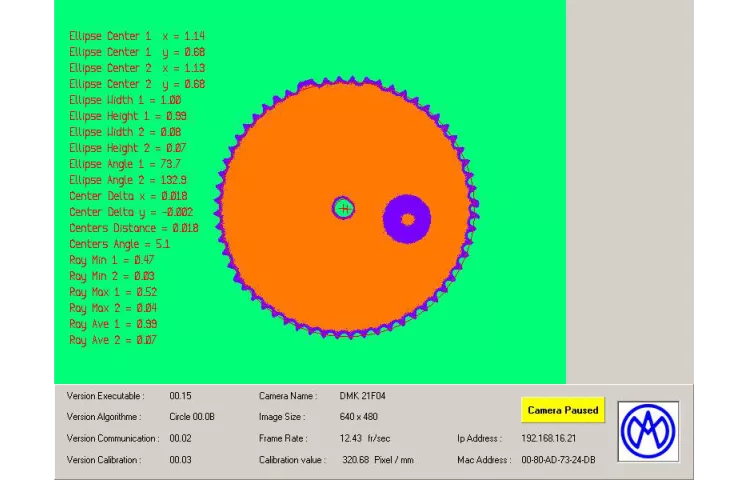This screenshot has width=750, height=480.
Task: Click the Calibration value pixel per mm
Action: (377, 460)
